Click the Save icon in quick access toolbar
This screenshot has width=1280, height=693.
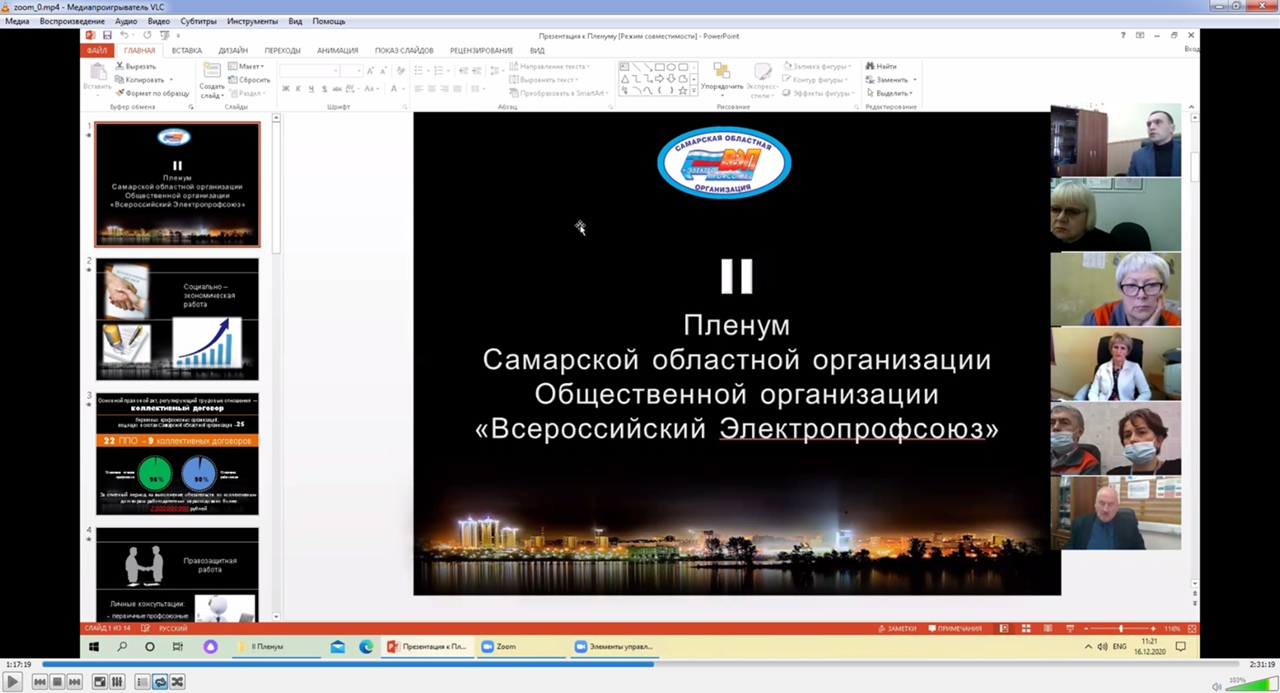[x=107, y=35]
